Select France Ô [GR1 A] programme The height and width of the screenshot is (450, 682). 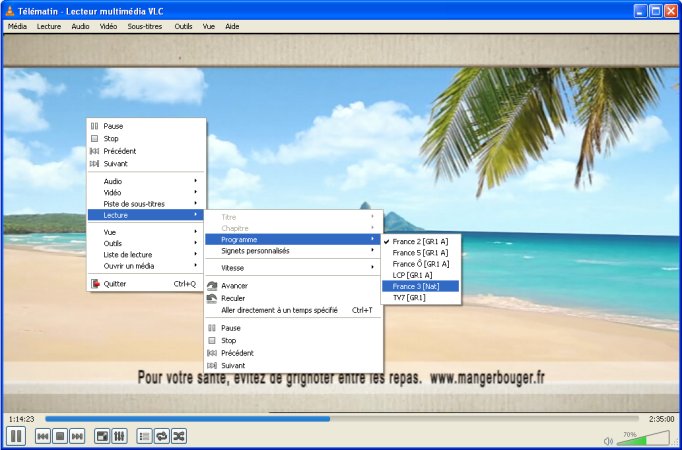421,264
